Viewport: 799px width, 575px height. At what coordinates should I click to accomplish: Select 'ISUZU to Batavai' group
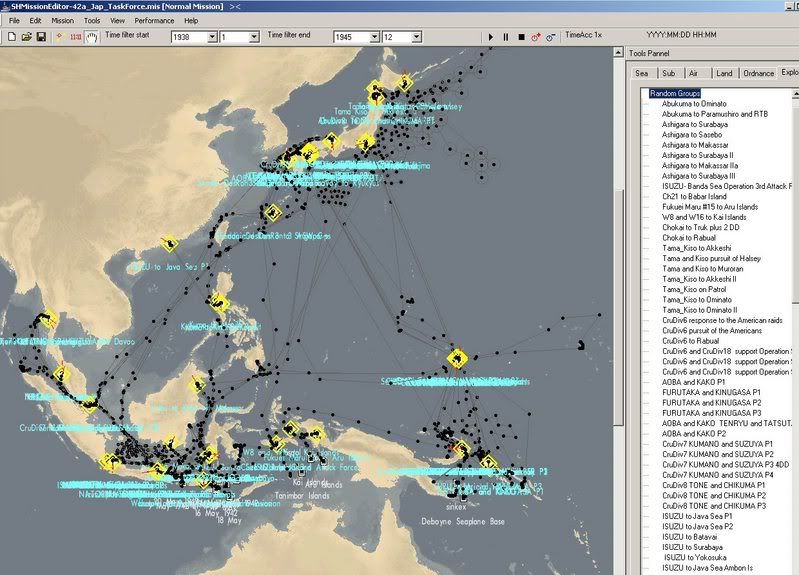[x=689, y=537]
